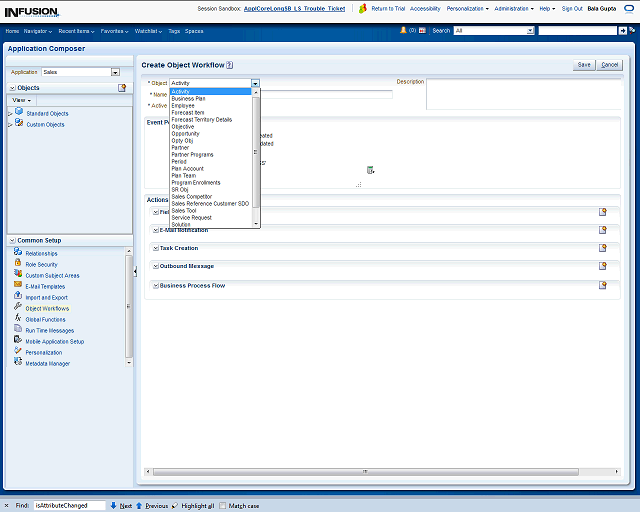Click the Standard Objects cube icon
The image size is (640, 512).
(x=19, y=113)
